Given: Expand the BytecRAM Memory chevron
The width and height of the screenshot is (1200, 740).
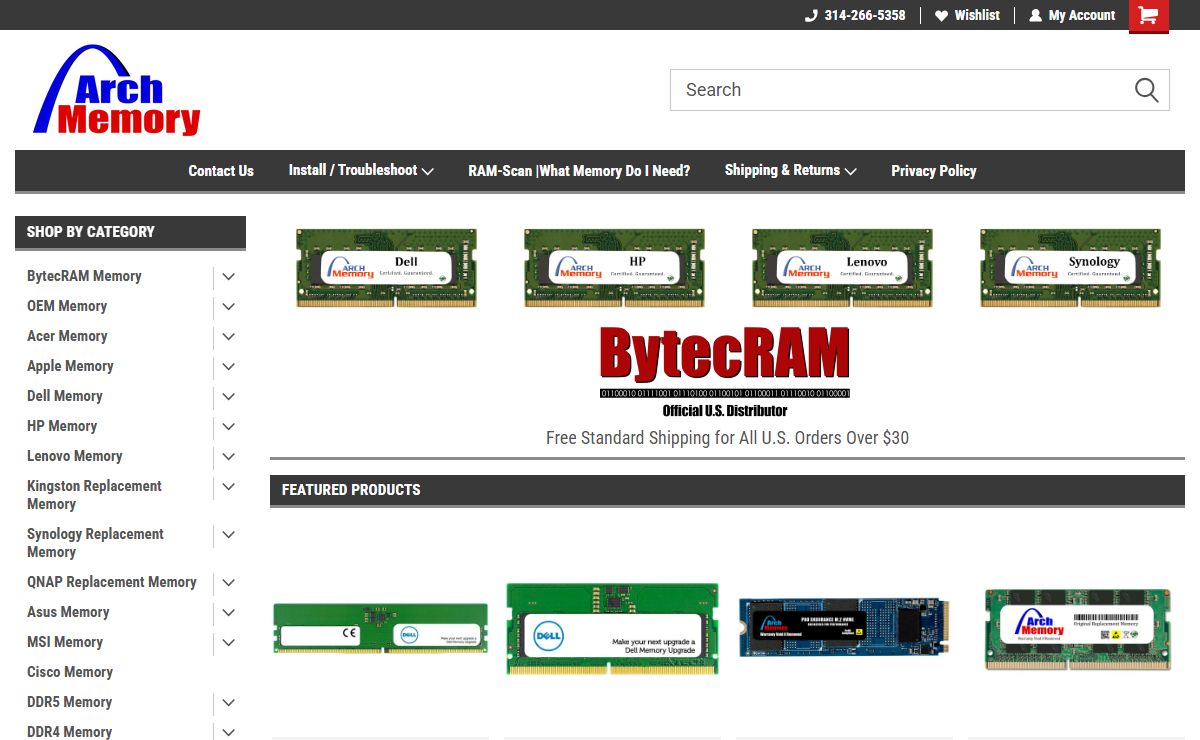Looking at the screenshot, I should (x=229, y=277).
